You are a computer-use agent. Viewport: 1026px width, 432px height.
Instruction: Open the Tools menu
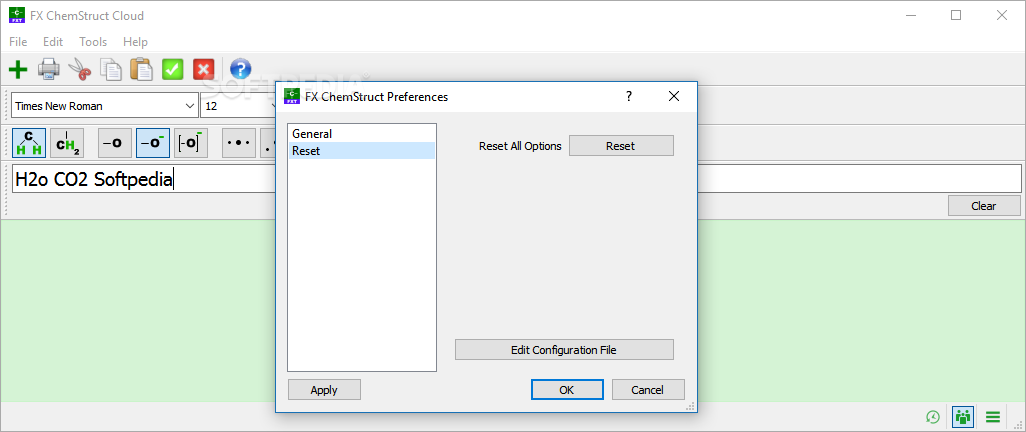[x=93, y=42]
